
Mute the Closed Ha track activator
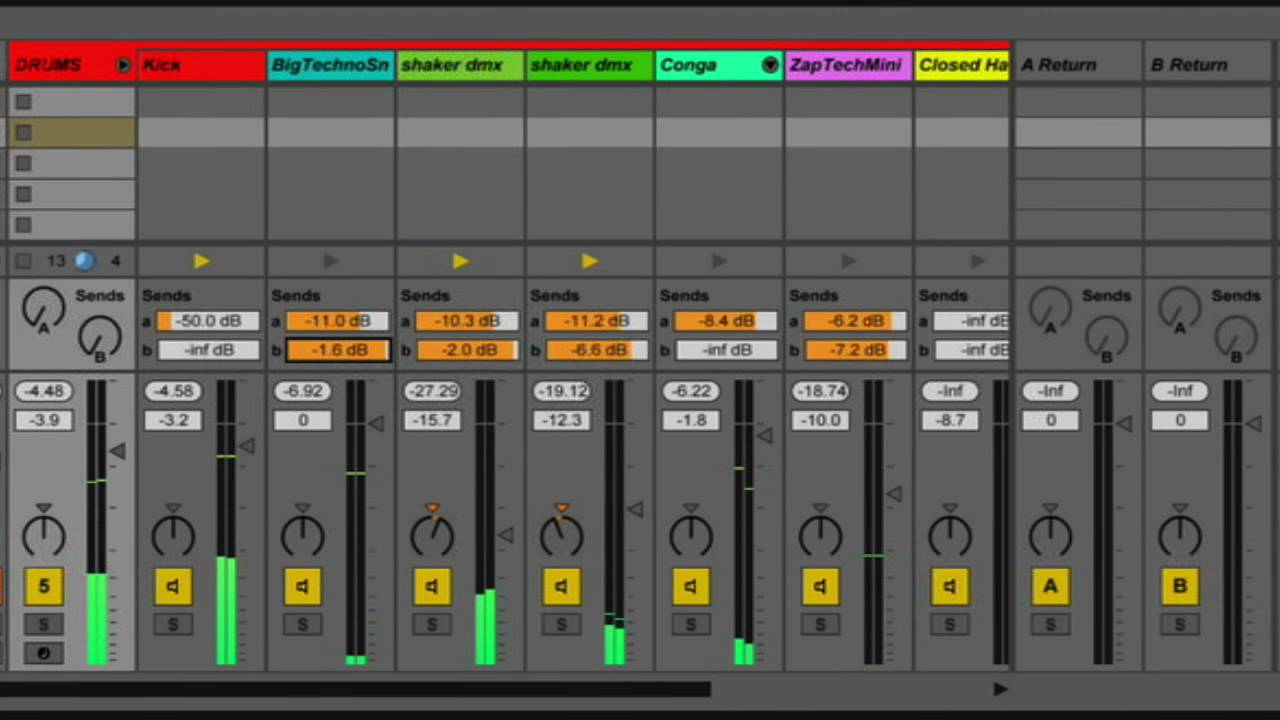tap(950, 587)
